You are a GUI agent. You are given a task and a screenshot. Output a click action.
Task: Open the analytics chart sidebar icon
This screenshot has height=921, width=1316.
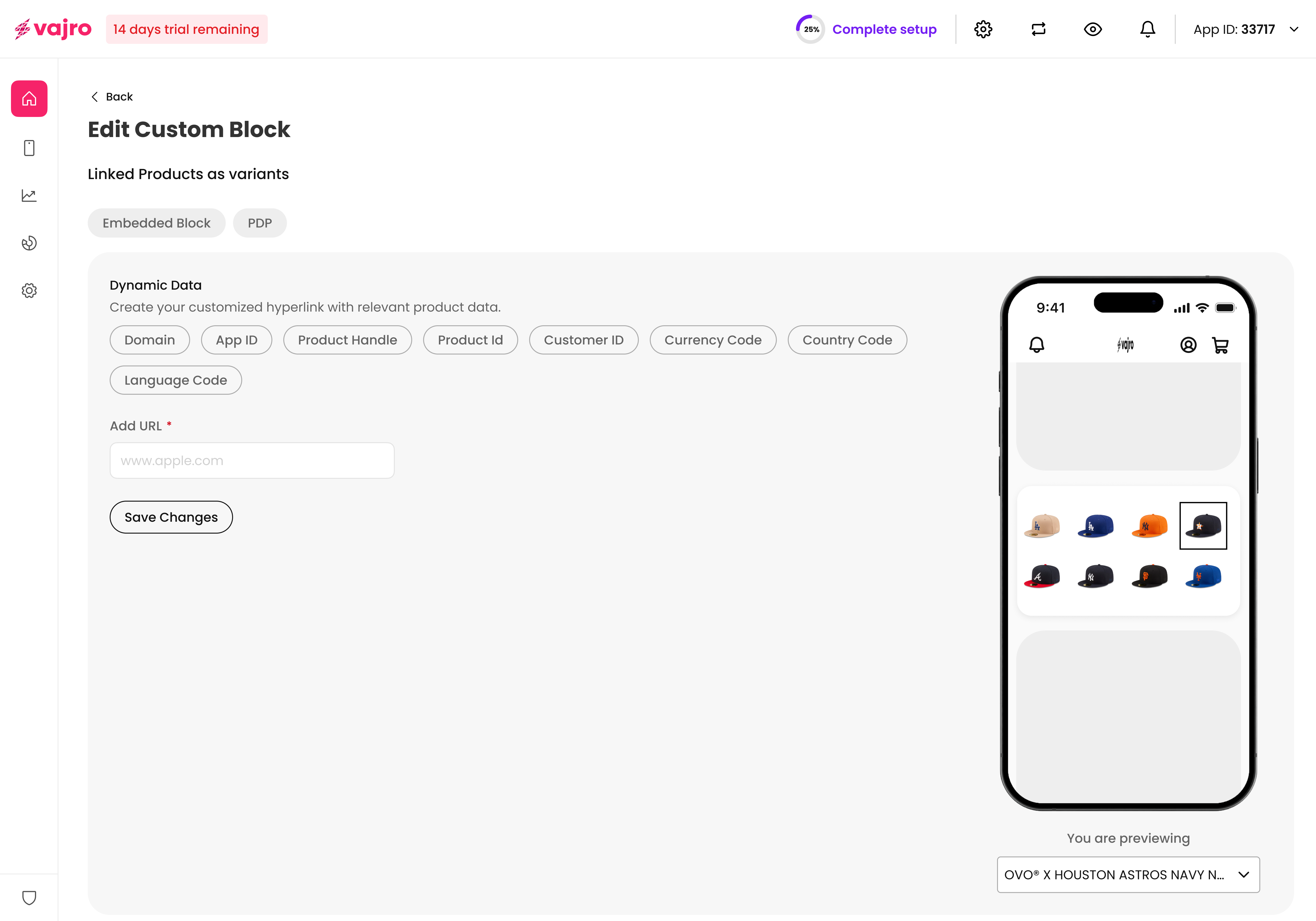point(29,196)
